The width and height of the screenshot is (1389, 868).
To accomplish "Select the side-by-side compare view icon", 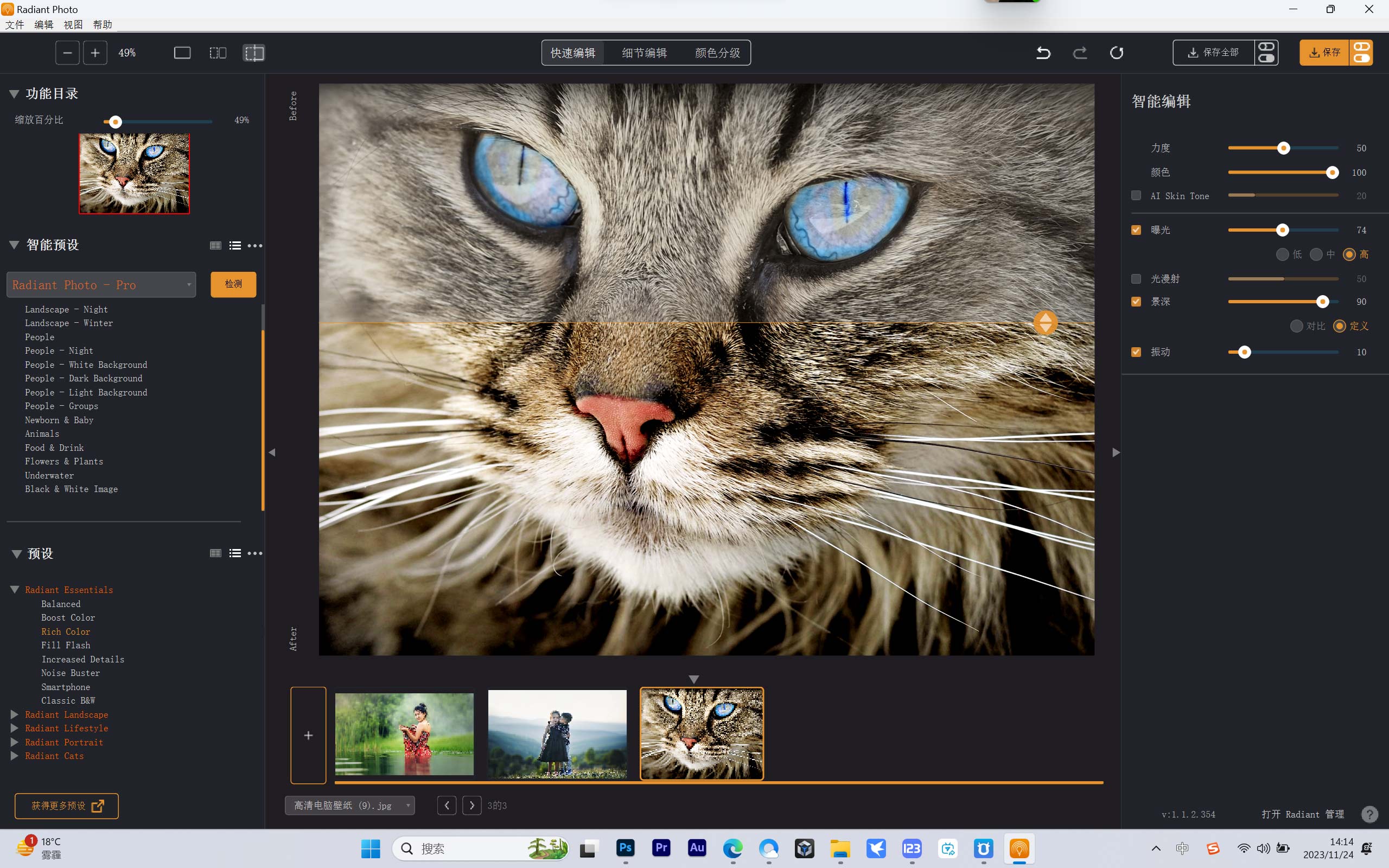I will (218, 53).
